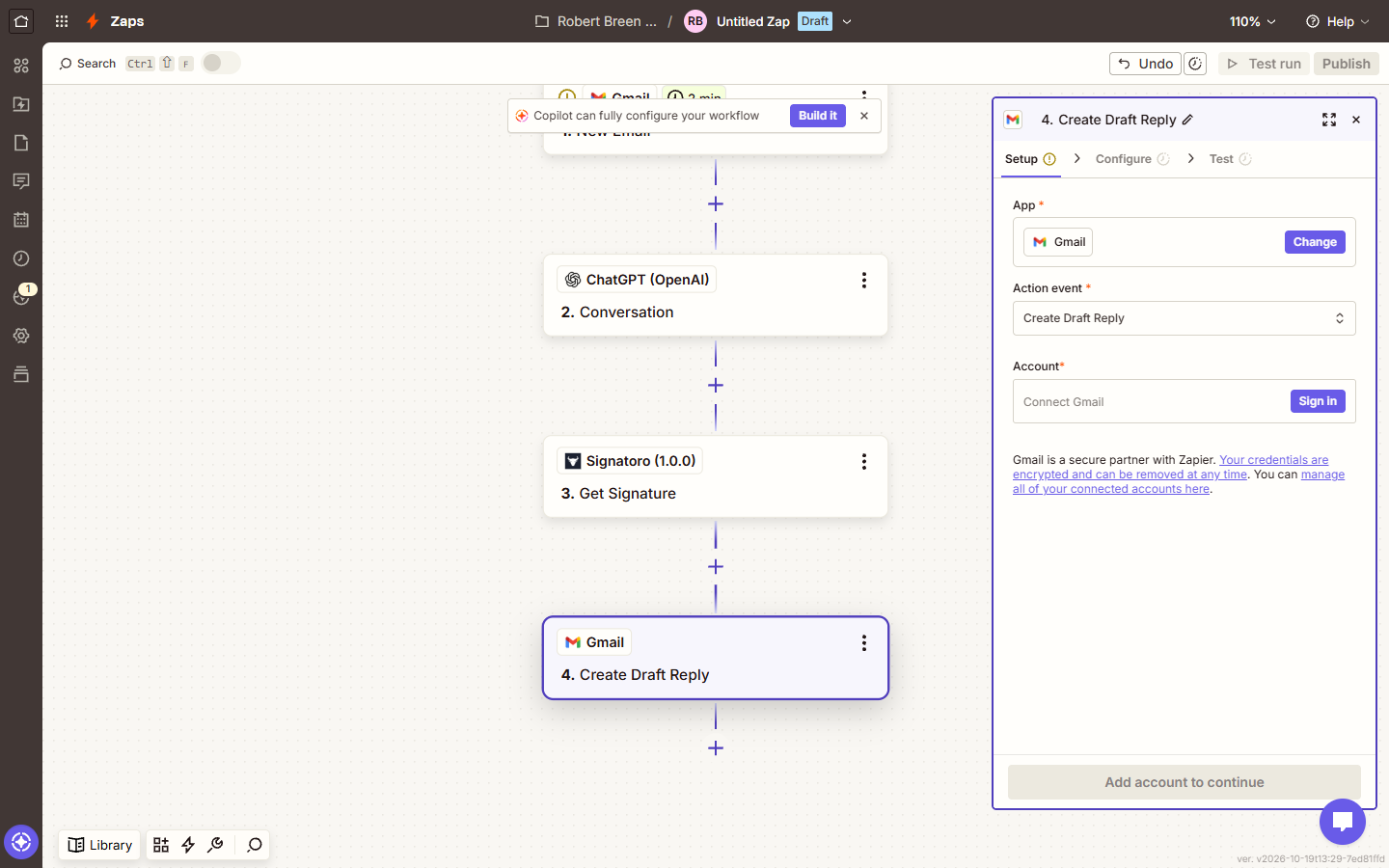Open the clock version history icon next to Undo
The image size is (1389, 868).
click(x=1195, y=64)
